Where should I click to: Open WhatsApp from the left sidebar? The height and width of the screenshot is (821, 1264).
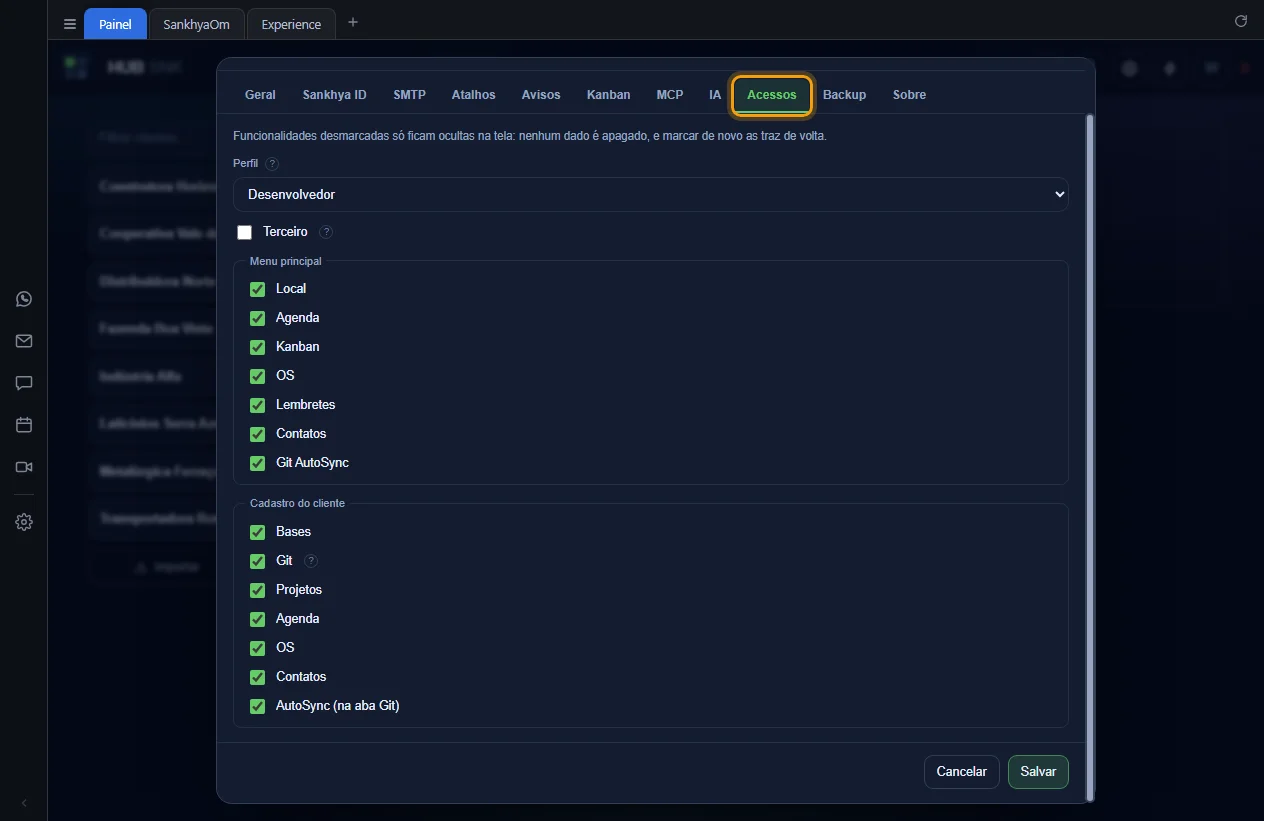pos(24,299)
